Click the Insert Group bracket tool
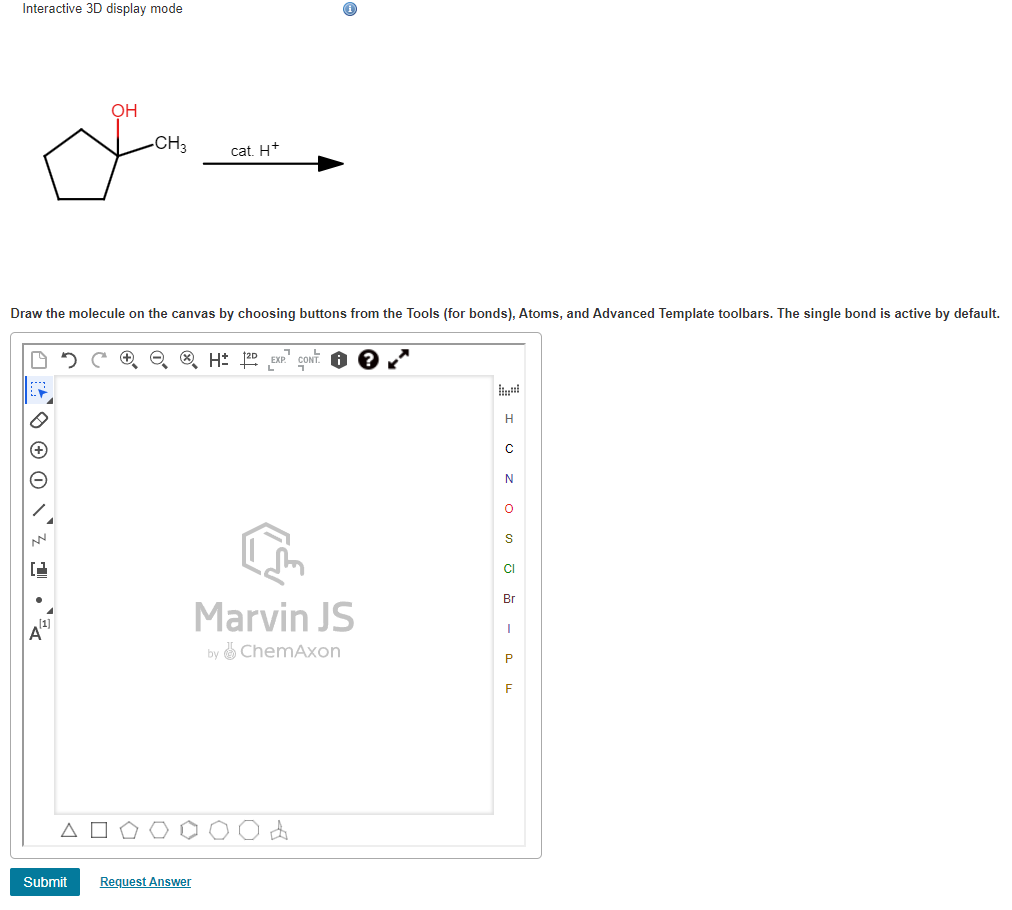 point(38,569)
